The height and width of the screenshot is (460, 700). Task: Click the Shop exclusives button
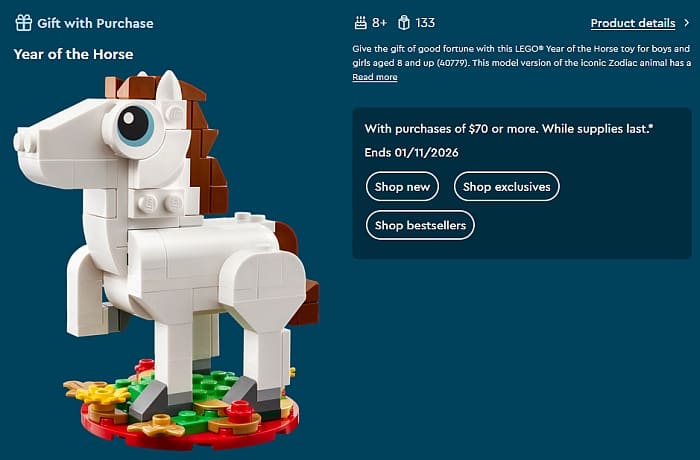(x=507, y=187)
